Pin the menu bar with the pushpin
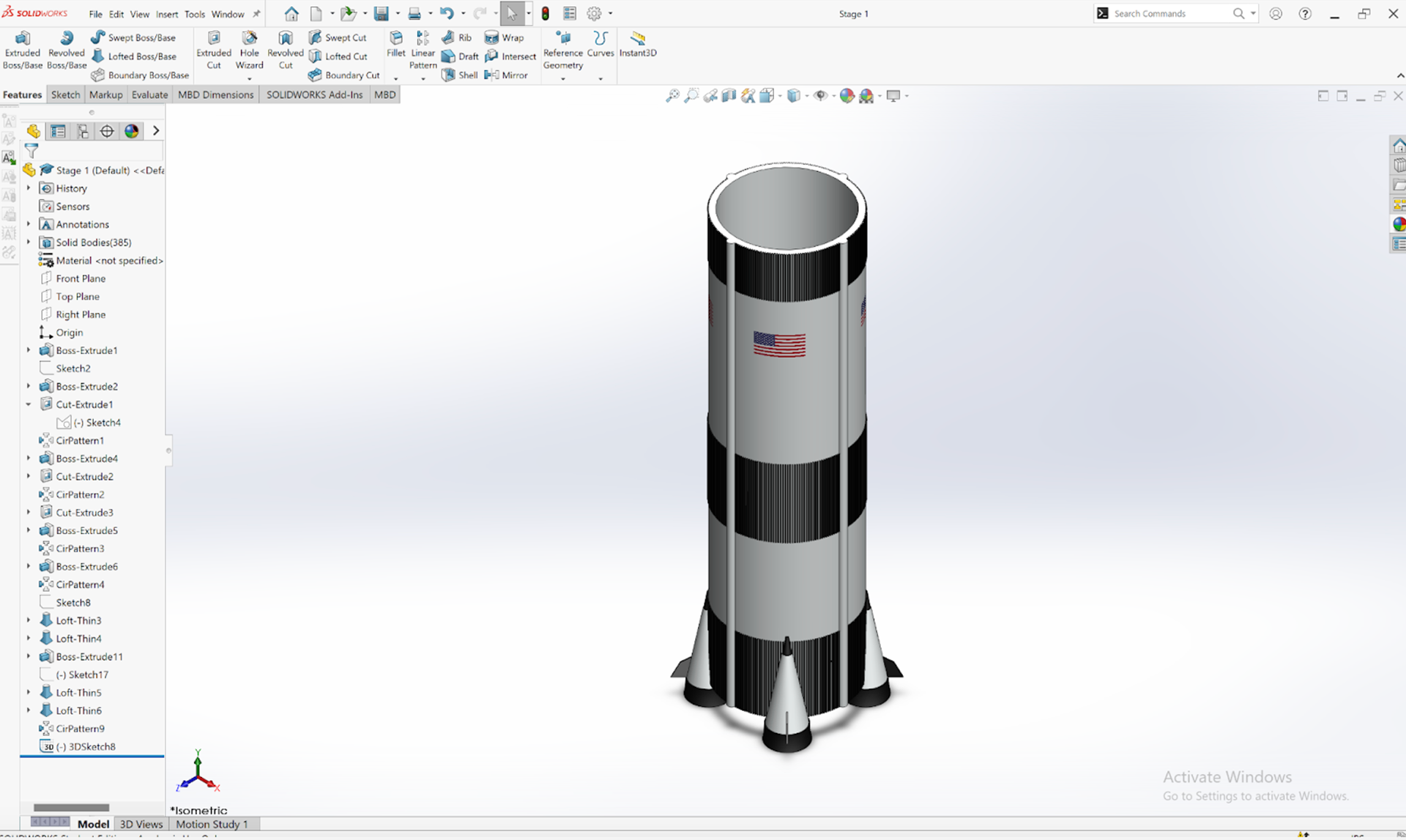This screenshot has width=1406, height=840. coord(256,14)
